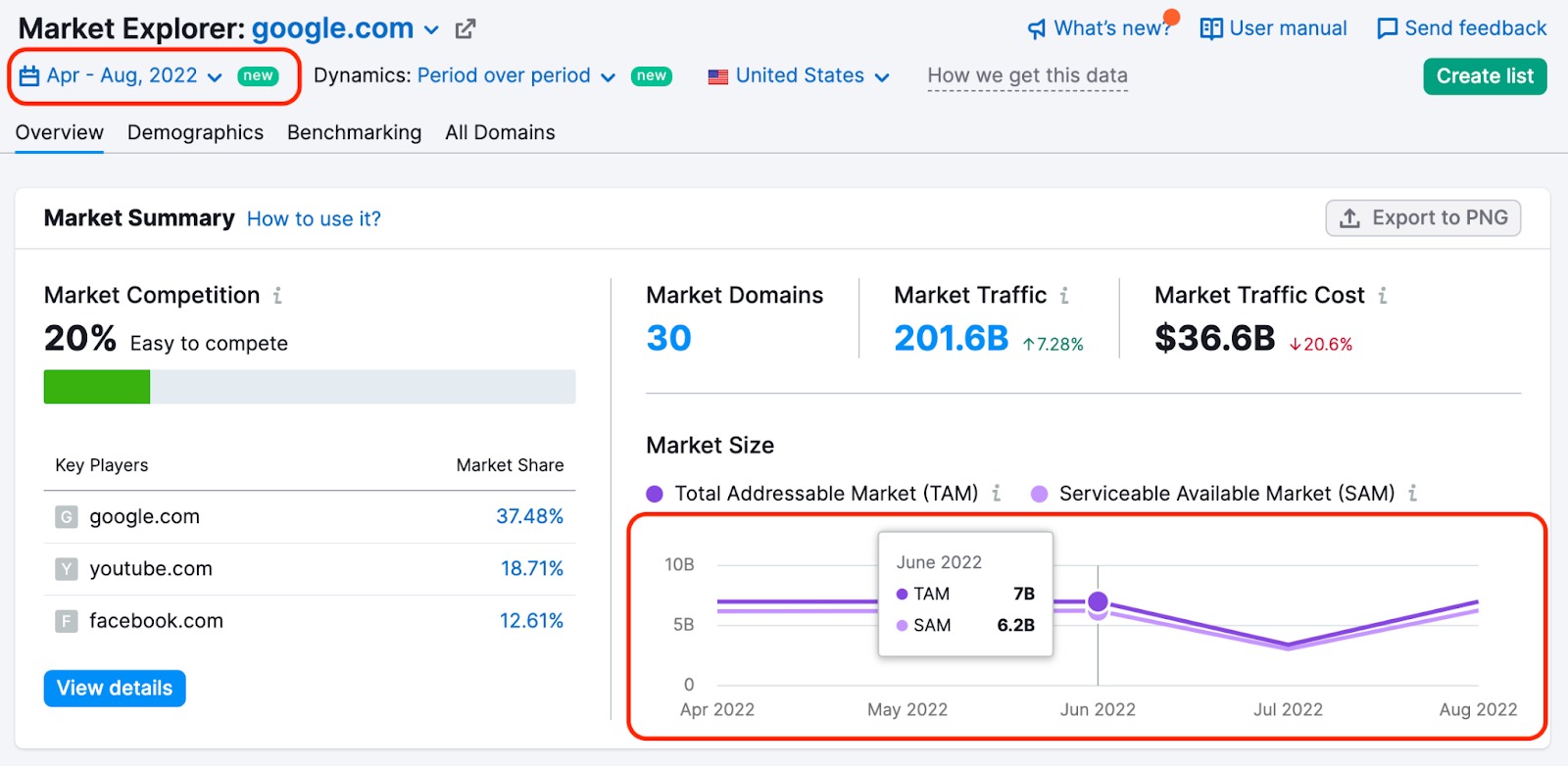This screenshot has width=1568, height=766.
Task: Click the 20.6% traffic cost decrease indicator
Action: 1320,344
